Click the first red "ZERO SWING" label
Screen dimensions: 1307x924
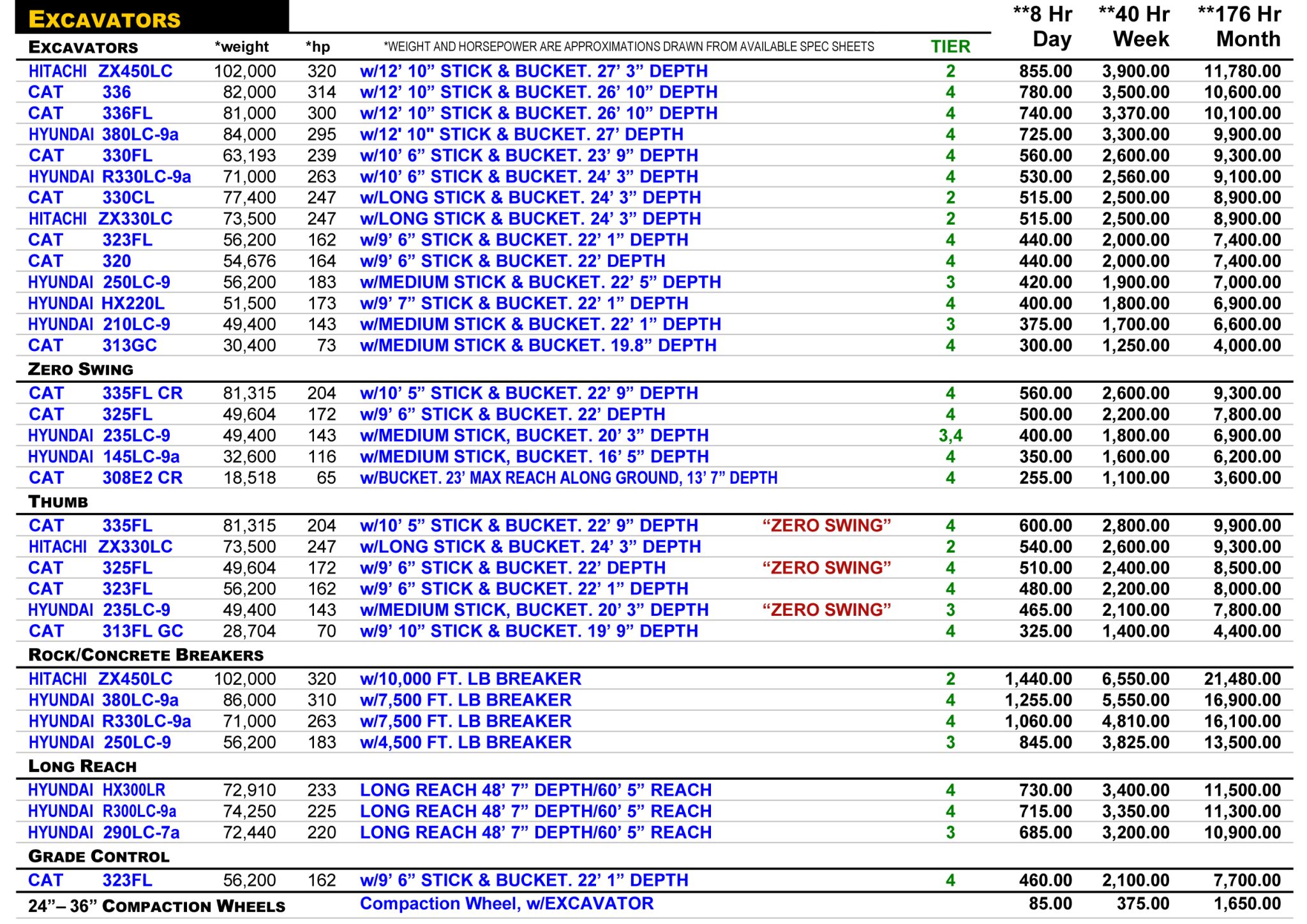826,526
